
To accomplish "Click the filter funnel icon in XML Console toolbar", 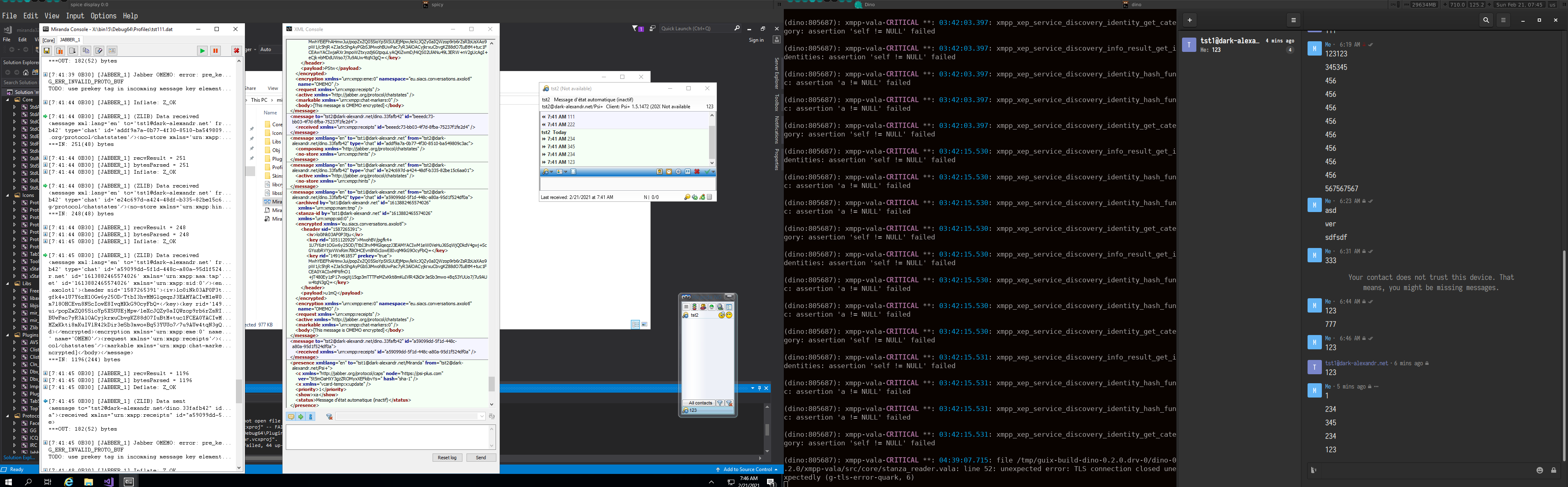I will point(329,416).
